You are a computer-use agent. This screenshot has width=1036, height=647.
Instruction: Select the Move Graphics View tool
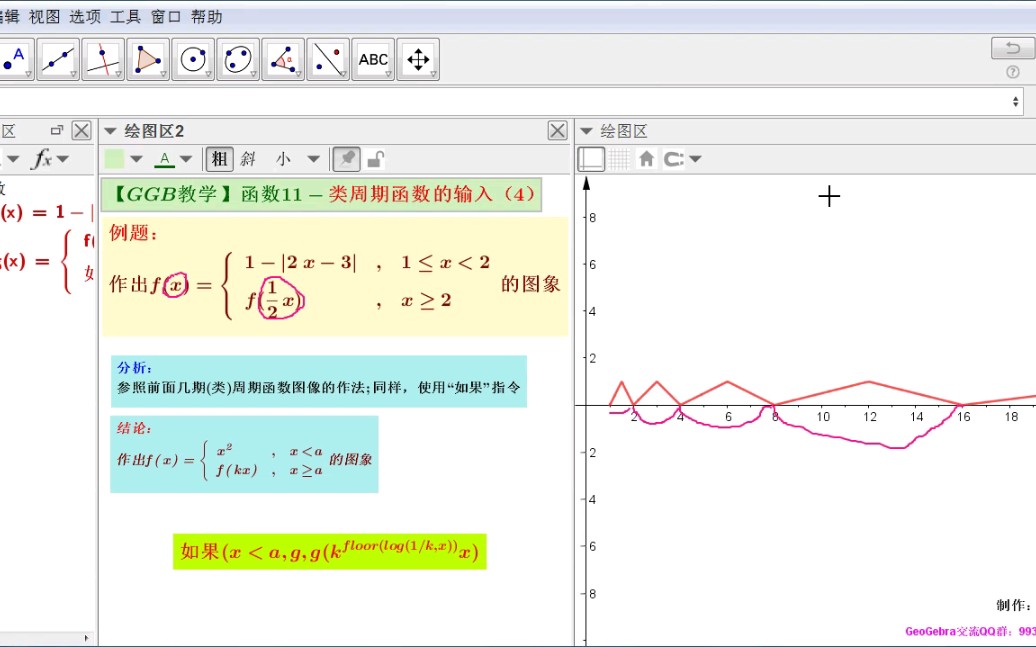point(418,59)
